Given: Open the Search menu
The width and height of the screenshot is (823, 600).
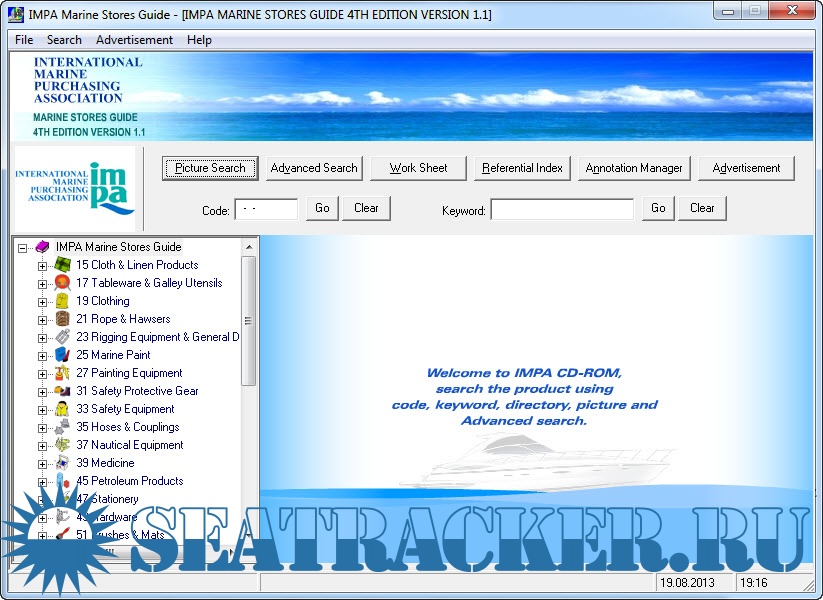Looking at the screenshot, I should coord(64,40).
